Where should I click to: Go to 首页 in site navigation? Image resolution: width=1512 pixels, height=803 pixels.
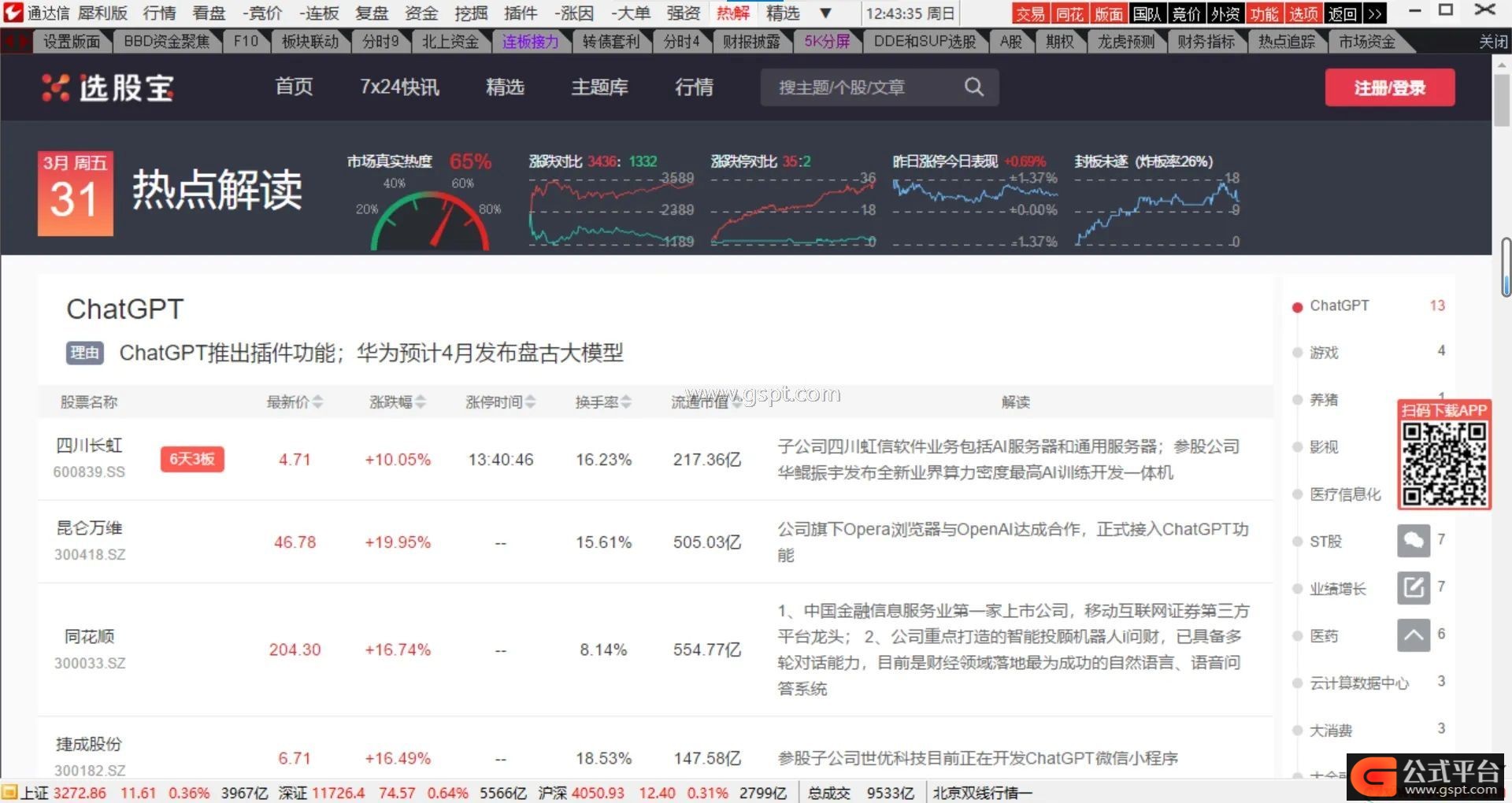click(x=294, y=87)
